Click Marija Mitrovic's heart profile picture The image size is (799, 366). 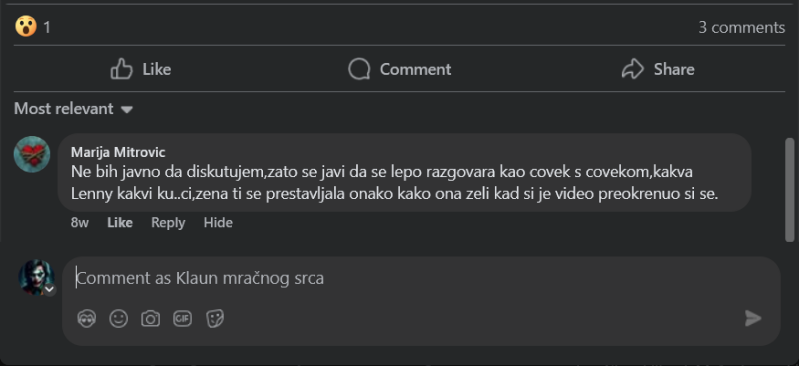pos(32,154)
